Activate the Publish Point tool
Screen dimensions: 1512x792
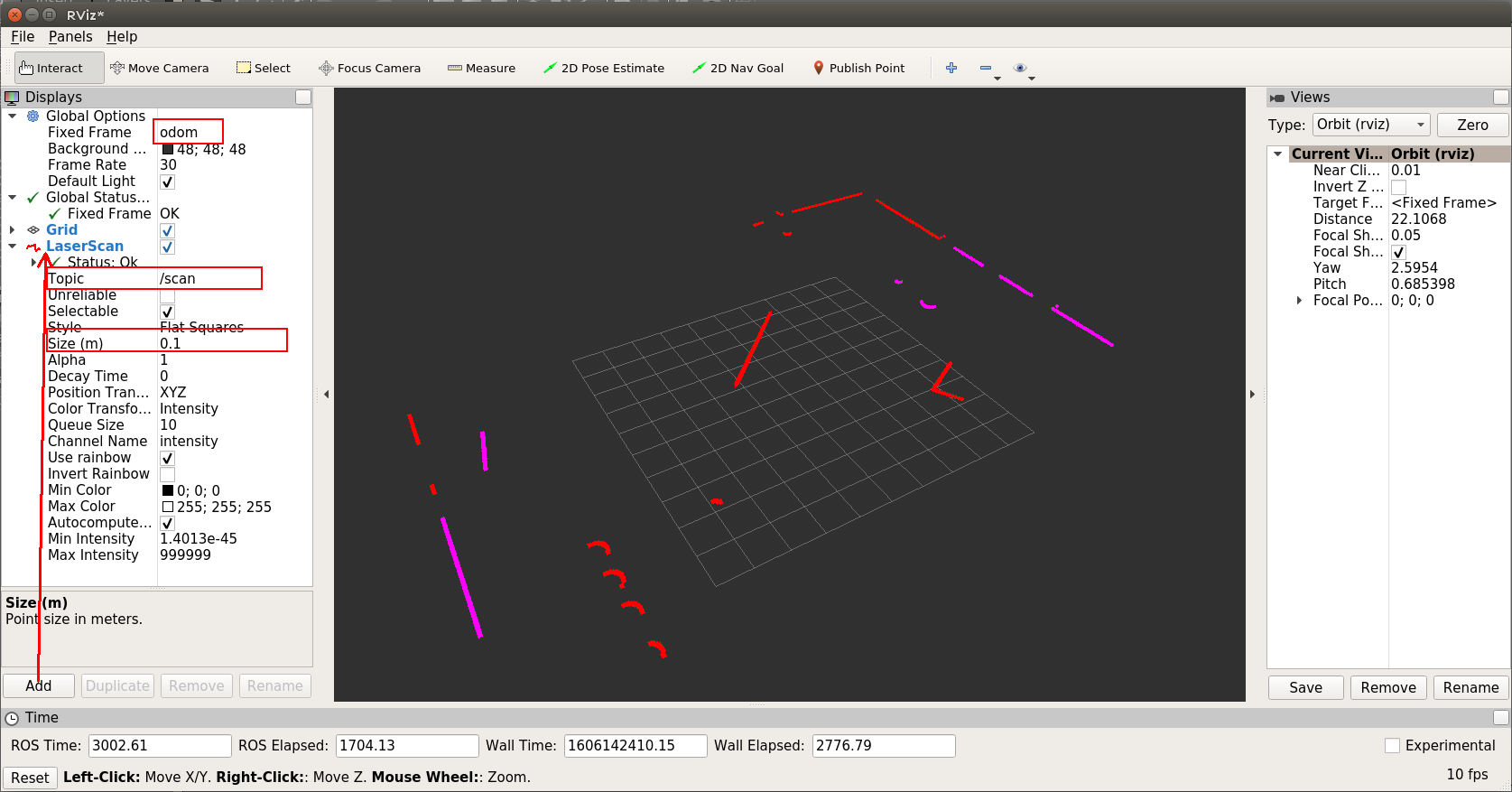point(859,68)
